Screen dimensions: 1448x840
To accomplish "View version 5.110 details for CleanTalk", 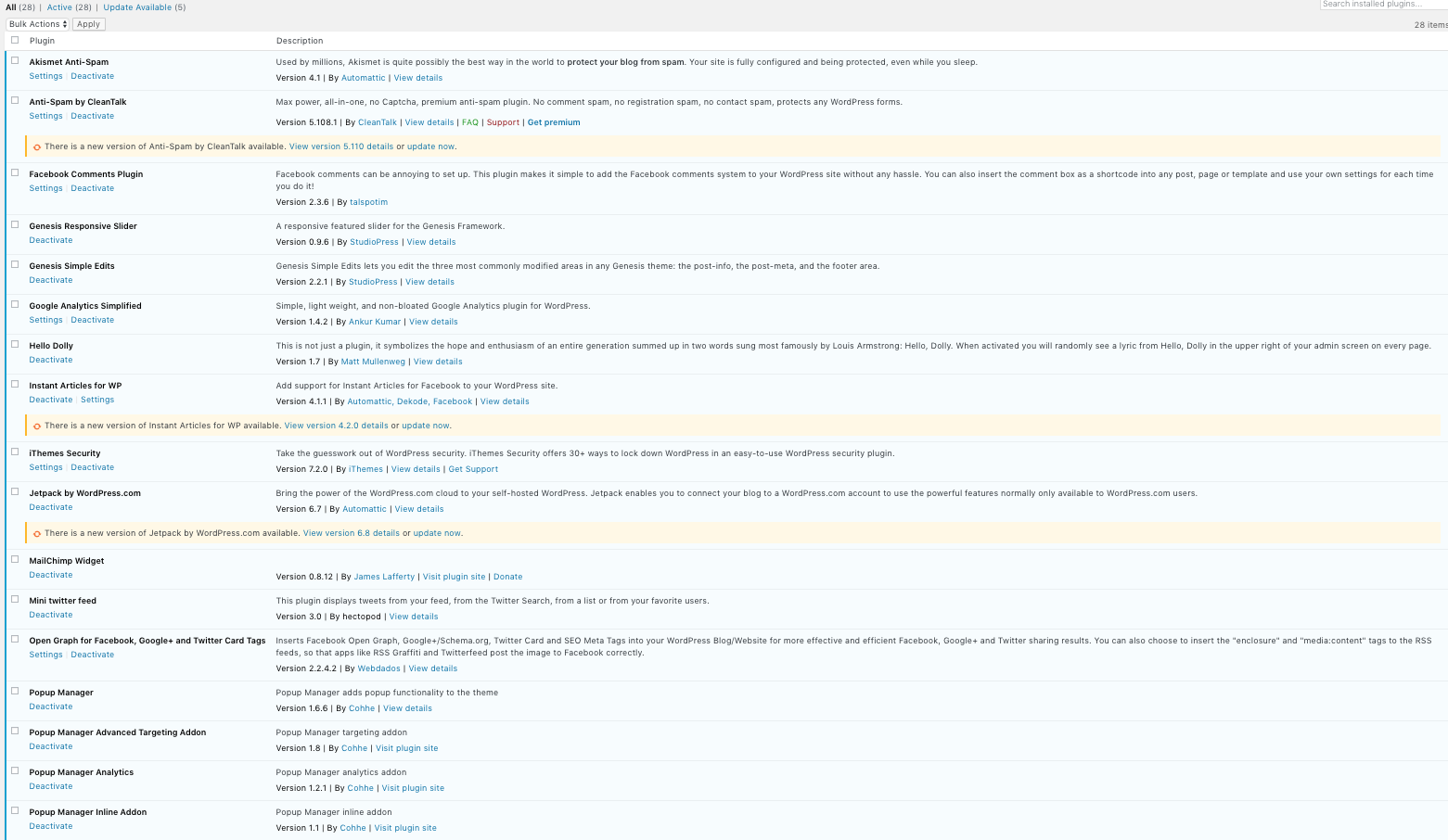I will click(341, 146).
